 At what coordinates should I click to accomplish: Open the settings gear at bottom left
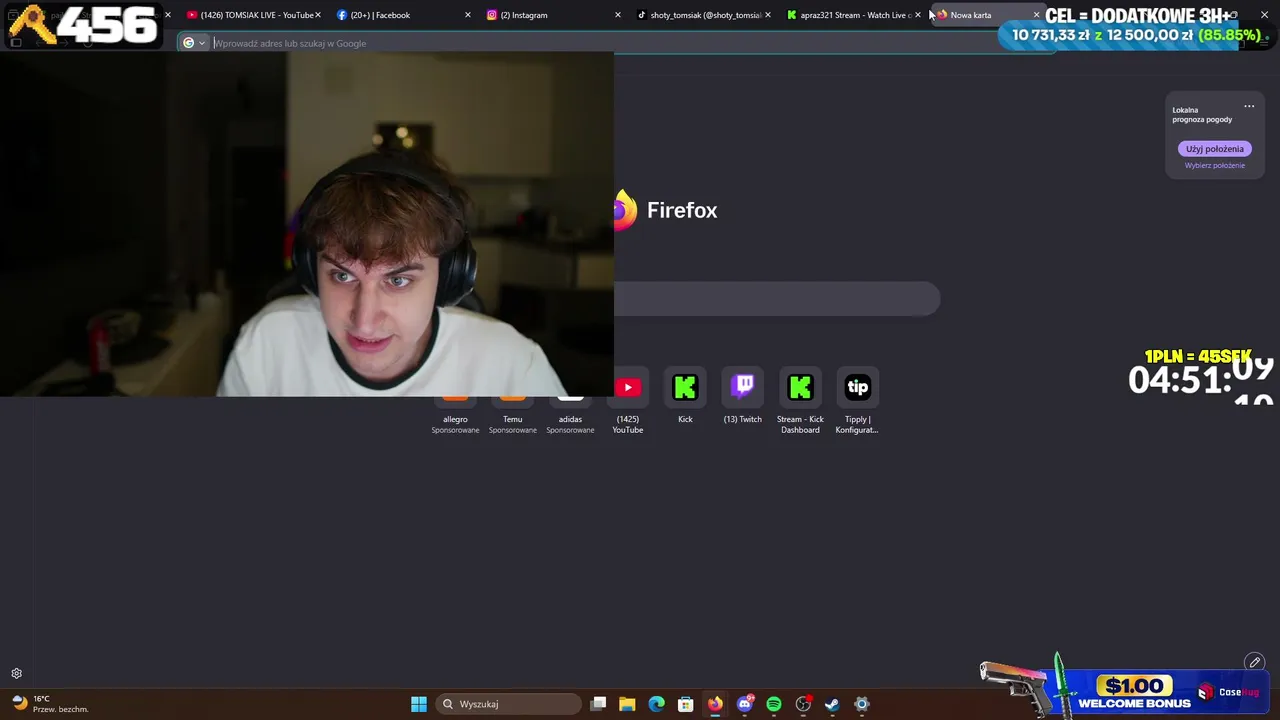[x=16, y=674]
